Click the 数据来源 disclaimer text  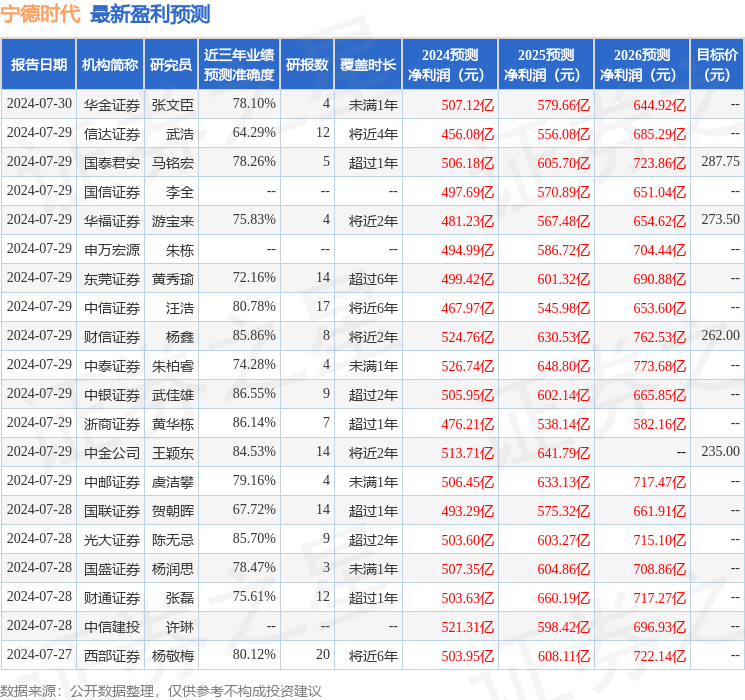(161, 690)
